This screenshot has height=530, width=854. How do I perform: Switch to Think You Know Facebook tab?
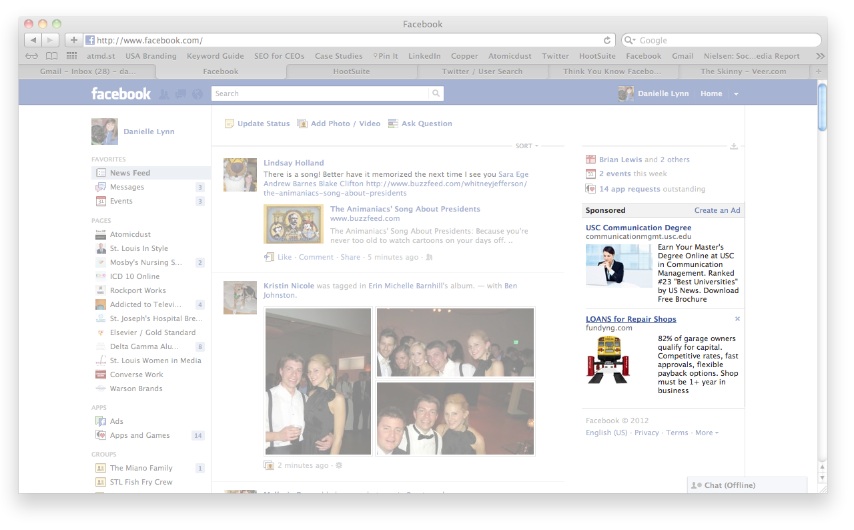(612, 71)
